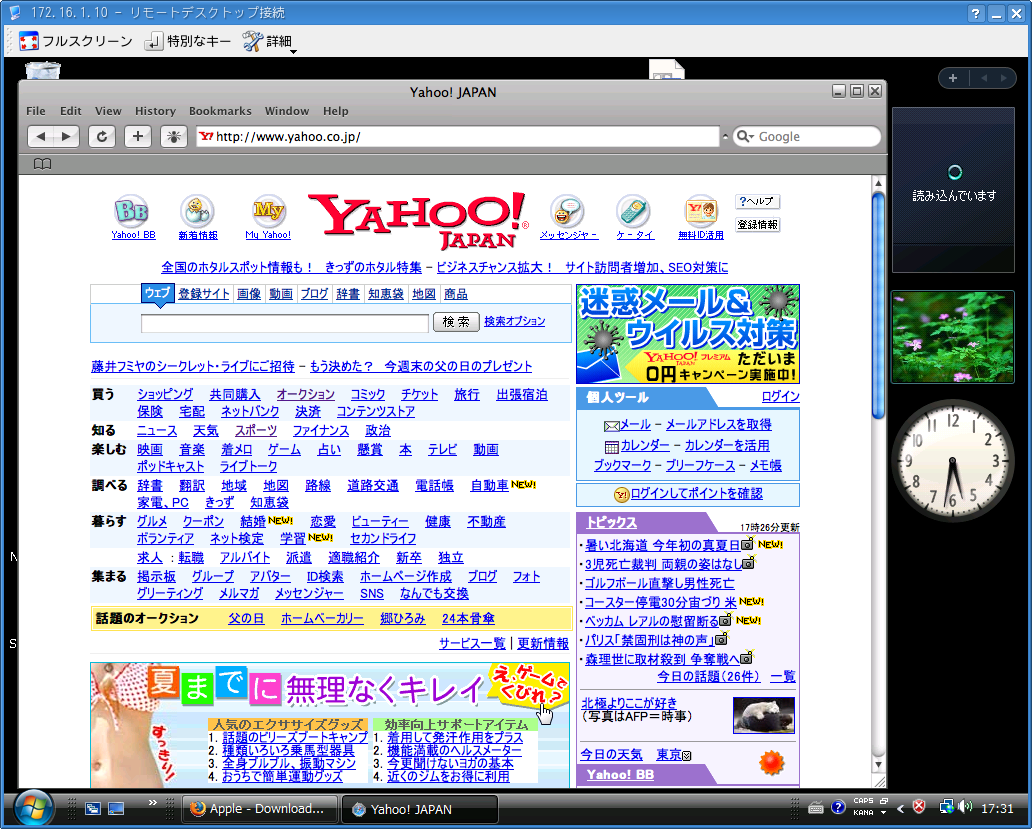Click the address bar URL field

coord(458,136)
